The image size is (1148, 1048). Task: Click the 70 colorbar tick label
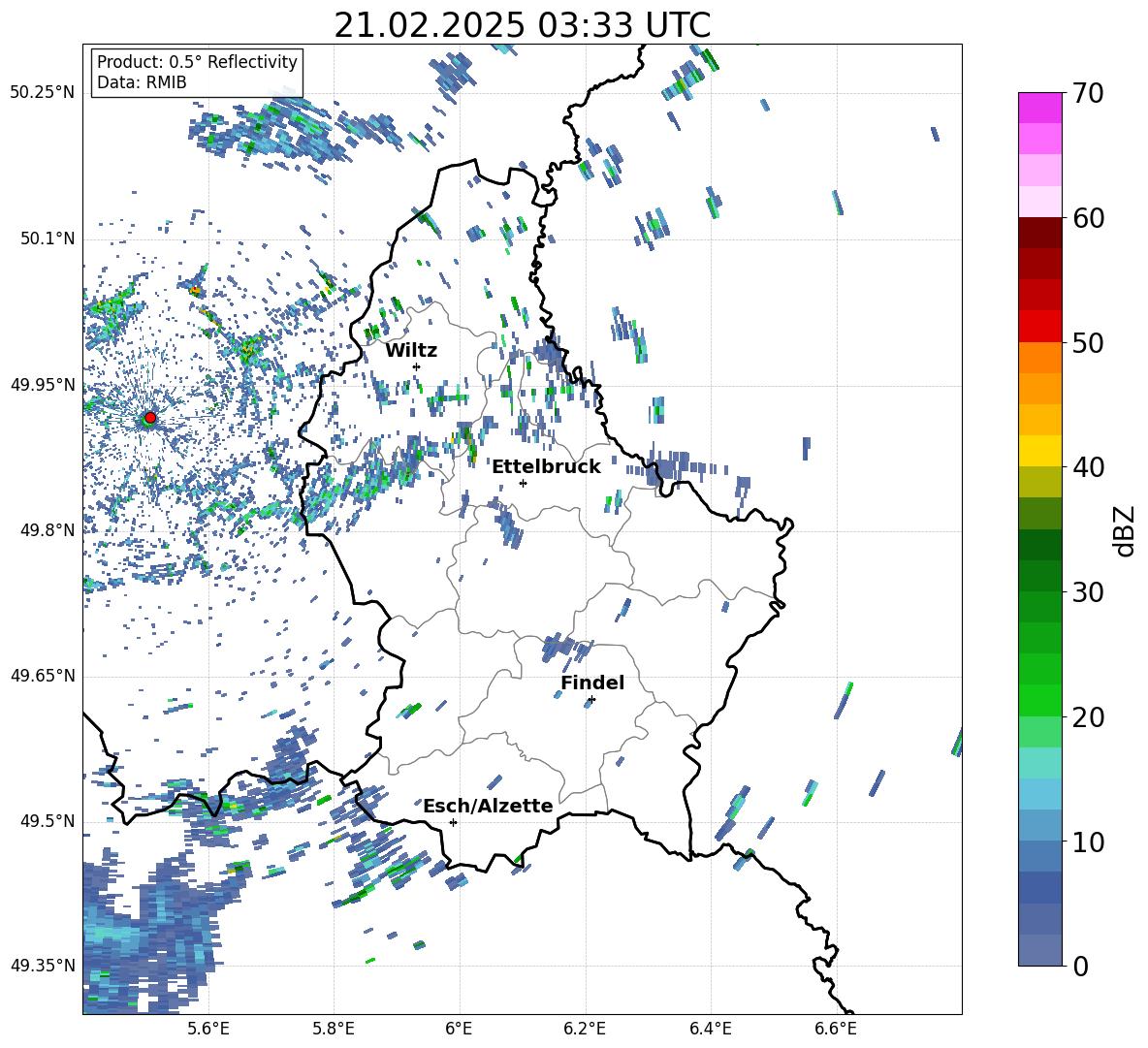click(1088, 94)
